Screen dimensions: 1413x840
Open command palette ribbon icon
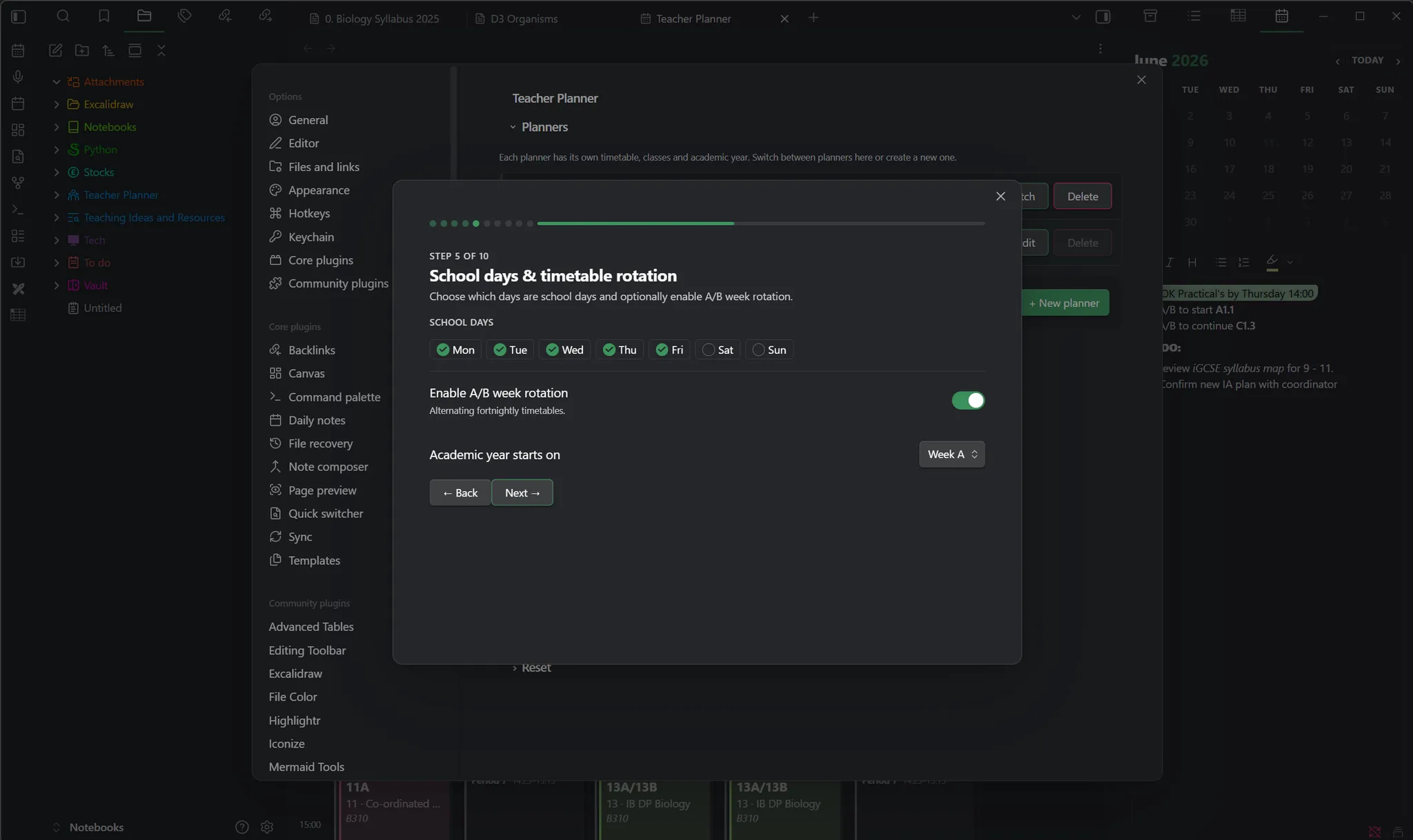pyautogui.click(x=19, y=209)
